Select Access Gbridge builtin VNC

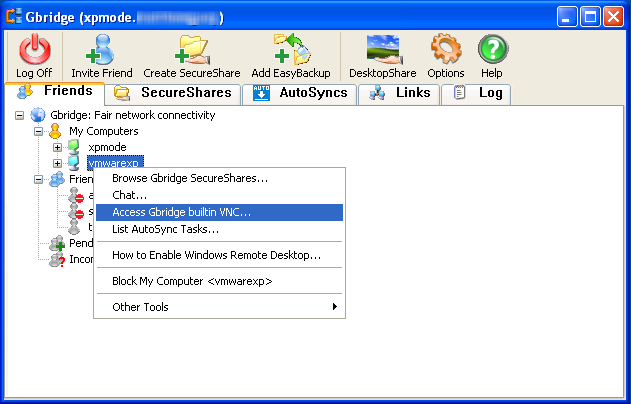[219, 212]
